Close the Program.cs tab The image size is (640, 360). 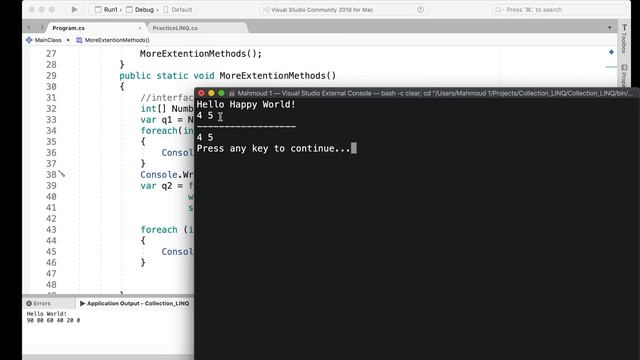140,28
